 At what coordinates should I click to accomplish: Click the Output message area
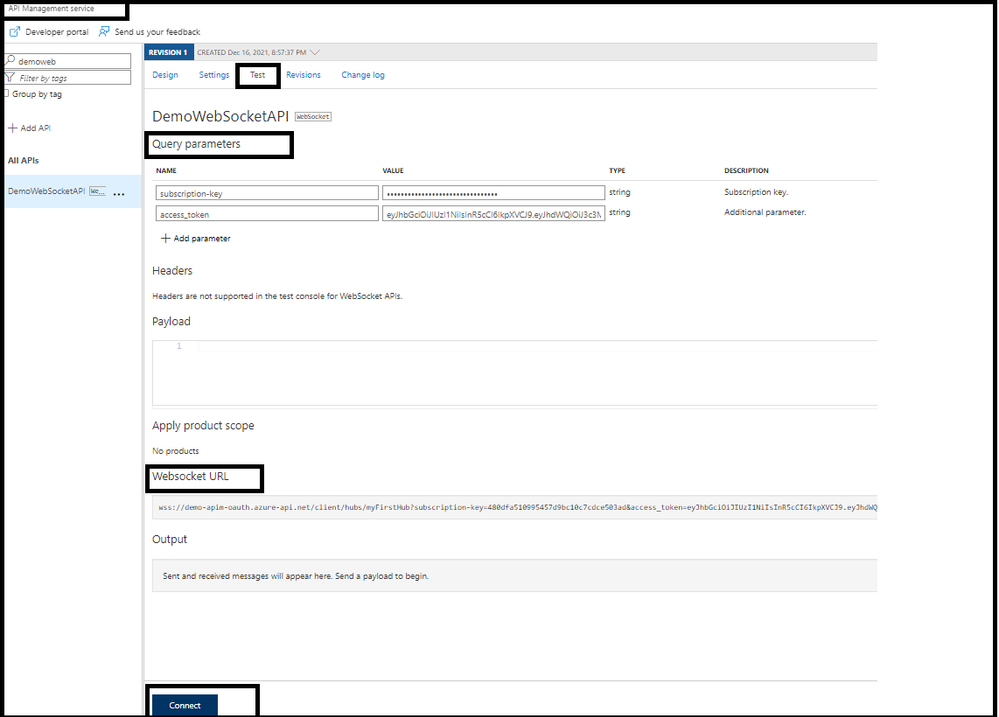pos(515,576)
